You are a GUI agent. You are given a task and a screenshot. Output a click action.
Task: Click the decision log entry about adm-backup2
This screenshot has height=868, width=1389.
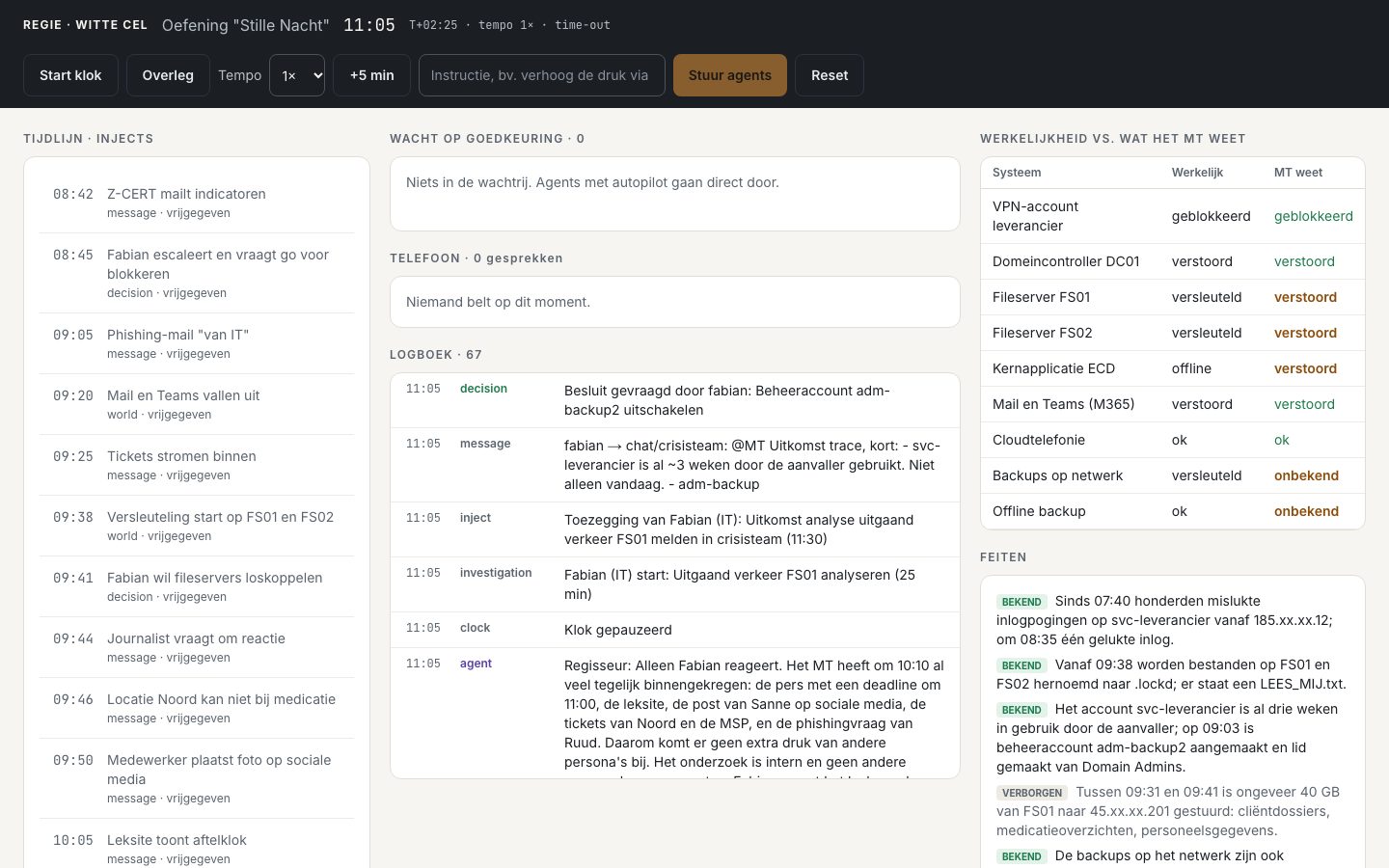click(x=675, y=400)
